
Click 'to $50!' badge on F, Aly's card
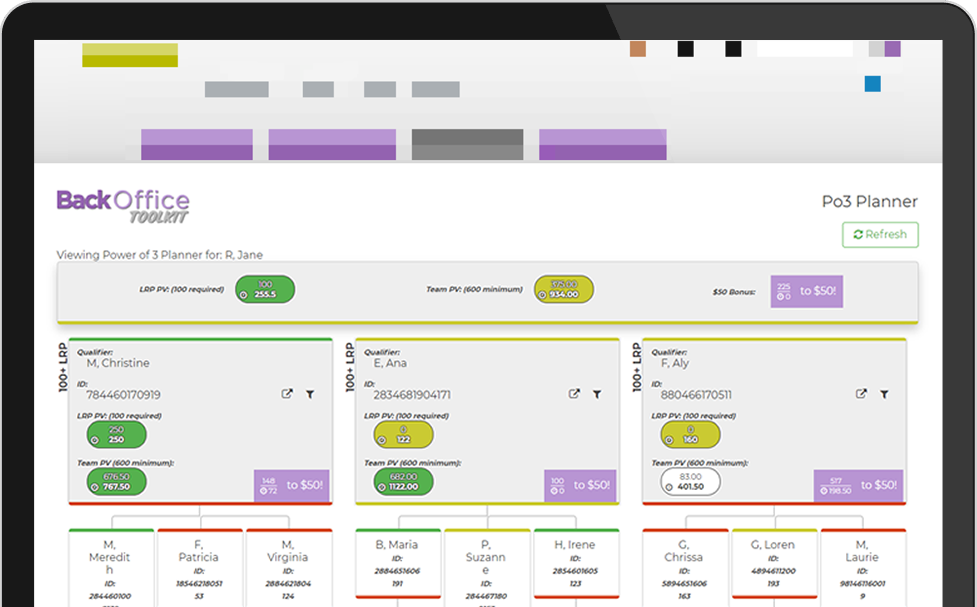pos(858,485)
